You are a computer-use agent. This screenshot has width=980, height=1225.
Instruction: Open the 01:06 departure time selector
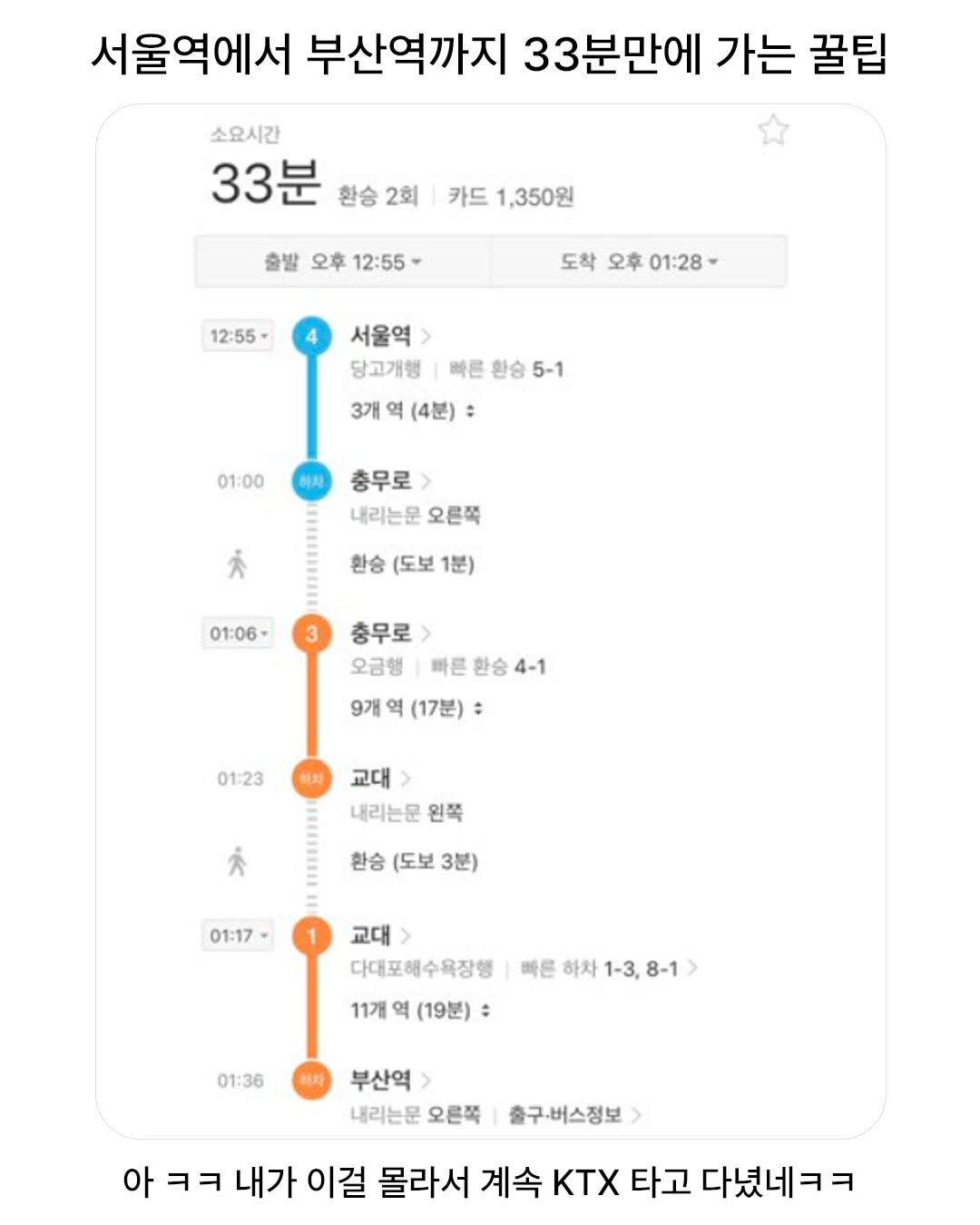[238, 633]
